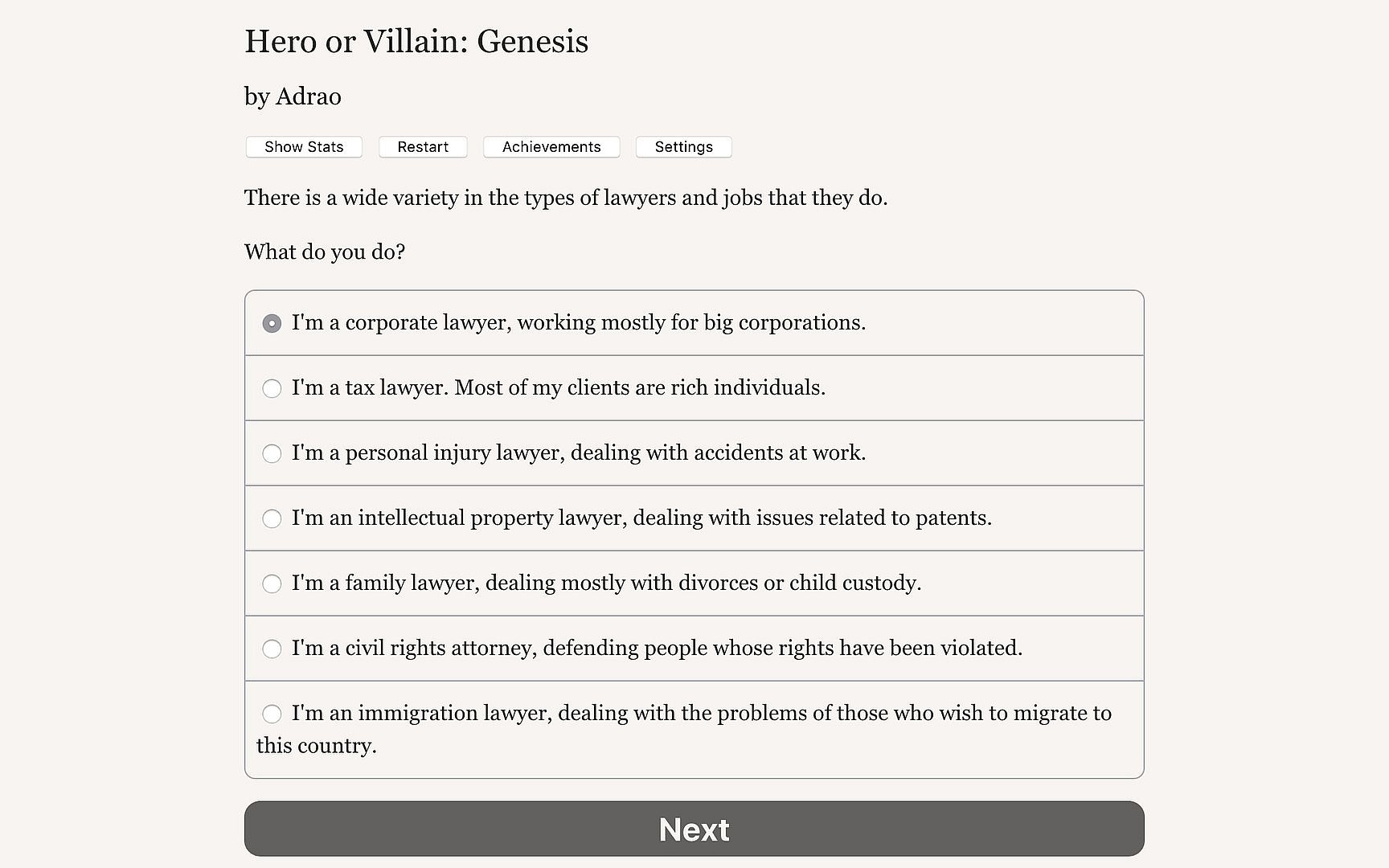This screenshot has width=1389, height=868.
Task: Click the "What do you do?" prompt
Action: 324,252
